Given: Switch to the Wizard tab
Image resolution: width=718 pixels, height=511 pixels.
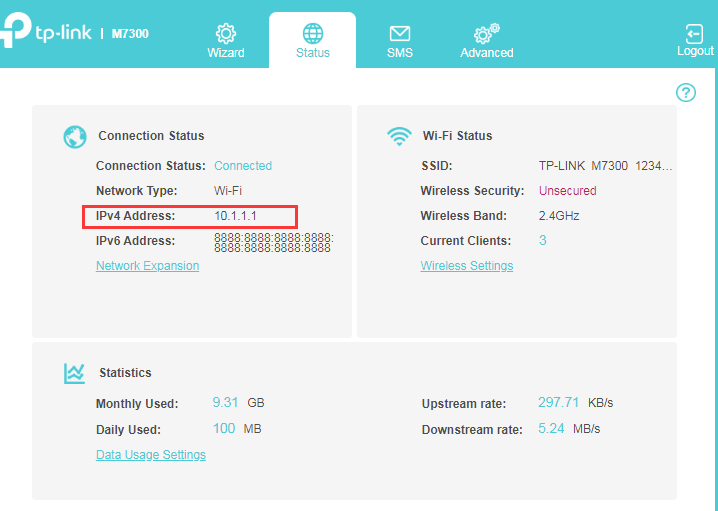Looking at the screenshot, I should coord(226,40).
